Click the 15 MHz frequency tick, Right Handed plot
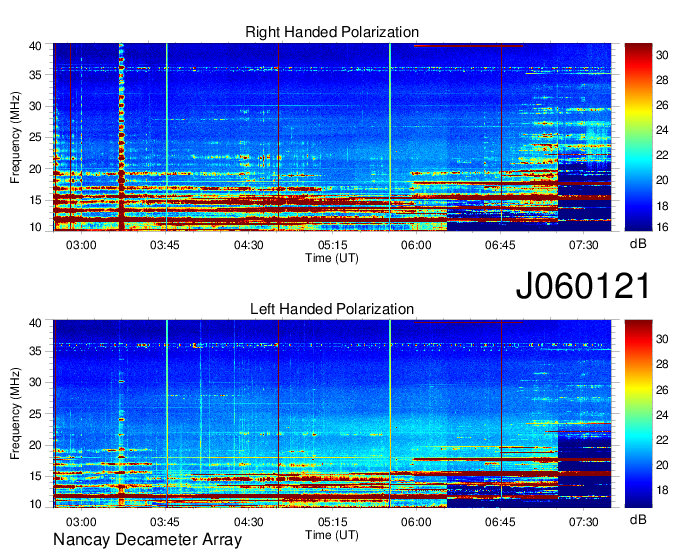 tap(35, 200)
